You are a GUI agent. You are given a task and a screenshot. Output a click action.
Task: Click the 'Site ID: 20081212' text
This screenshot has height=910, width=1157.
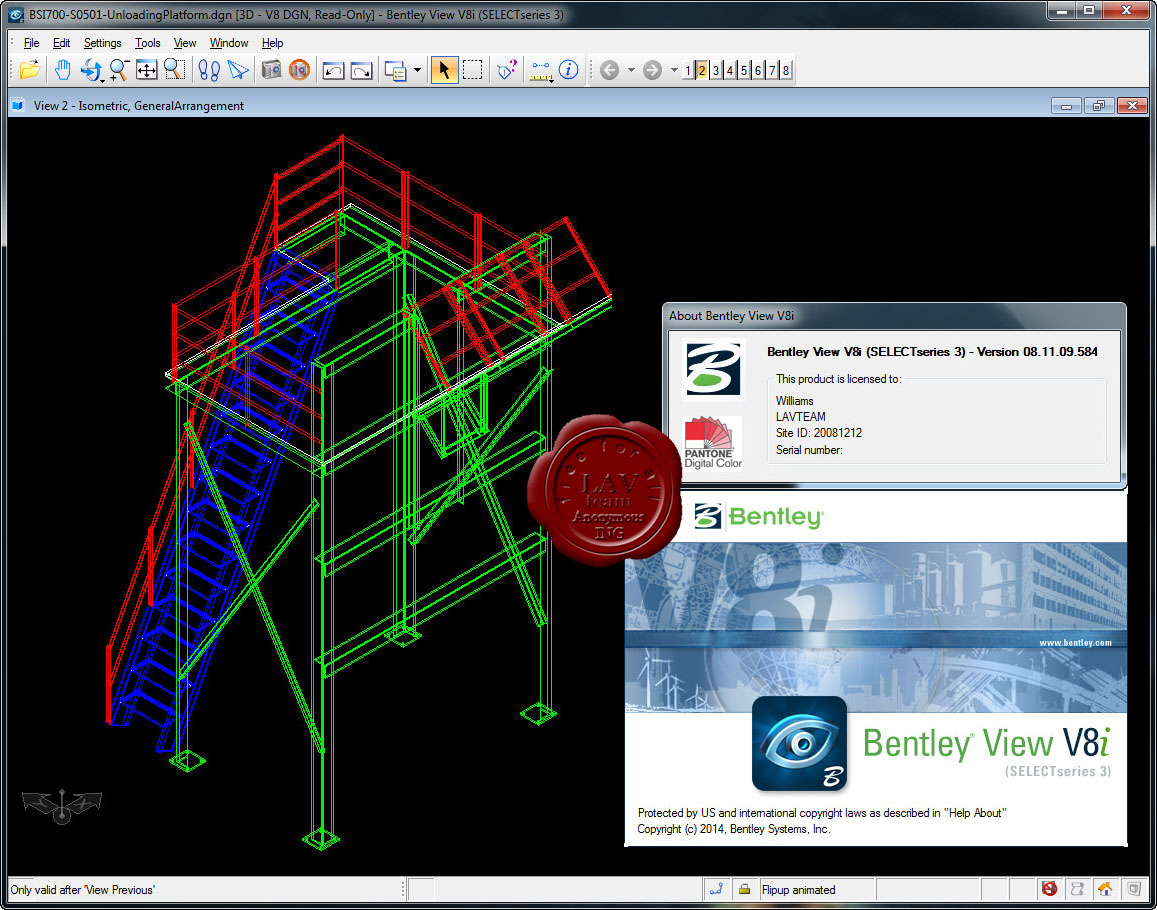tap(818, 433)
